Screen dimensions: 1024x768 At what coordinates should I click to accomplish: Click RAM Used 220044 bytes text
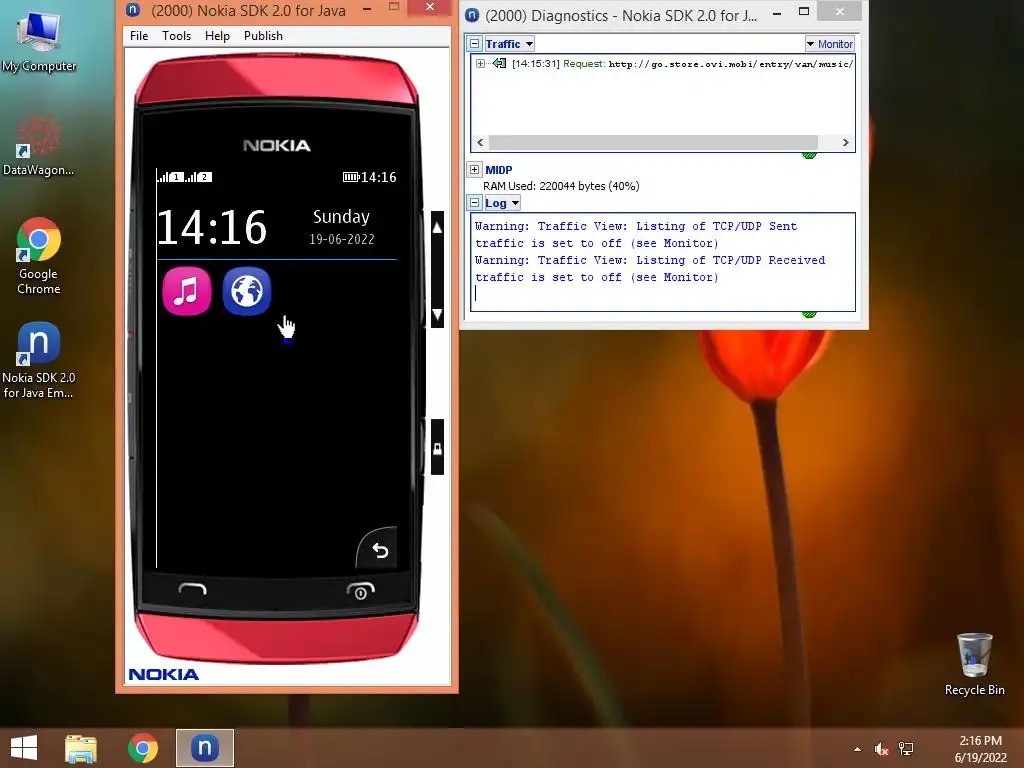561,186
